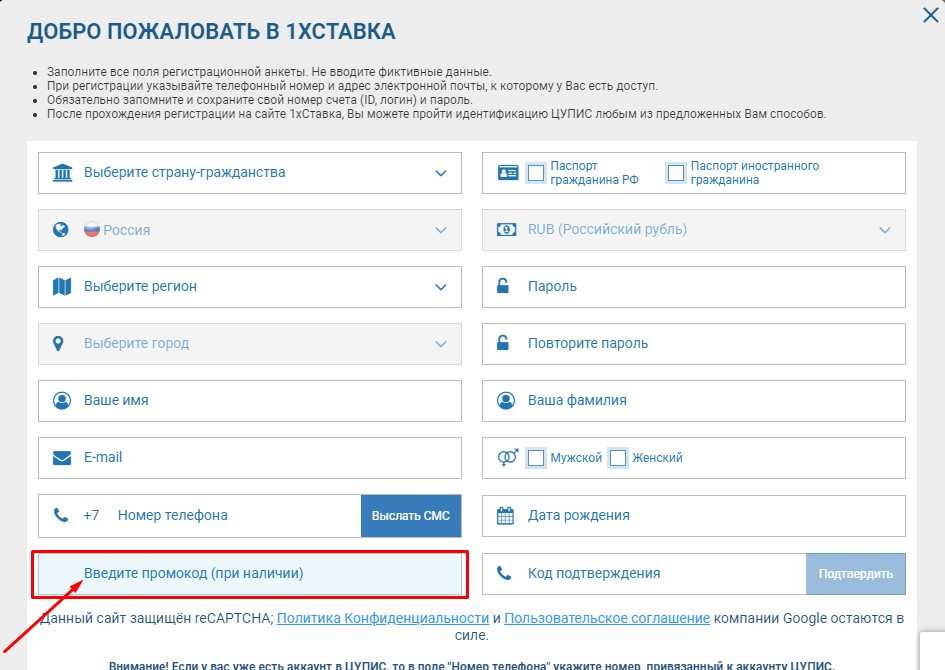
Task: Click the globe icon next to Россия
Action: (62, 230)
